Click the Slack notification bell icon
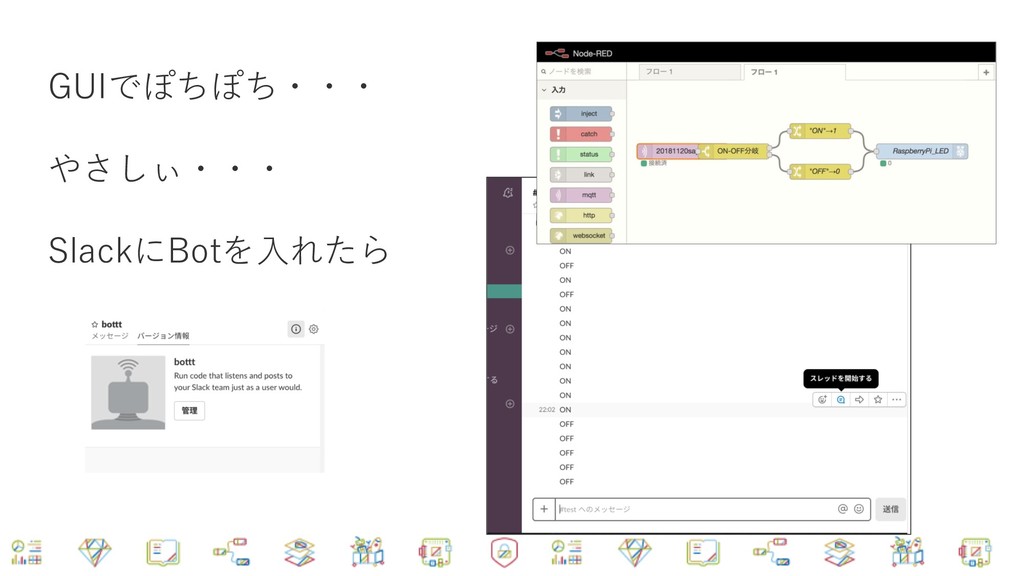This screenshot has width=1024, height=576. pos(508,193)
